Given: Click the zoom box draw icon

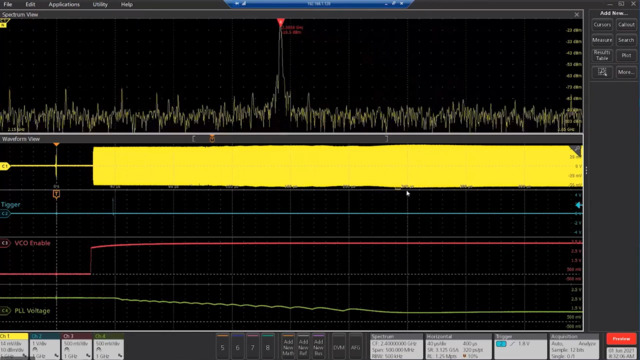Looking at the screenshot, I should (x=602, y=72).
